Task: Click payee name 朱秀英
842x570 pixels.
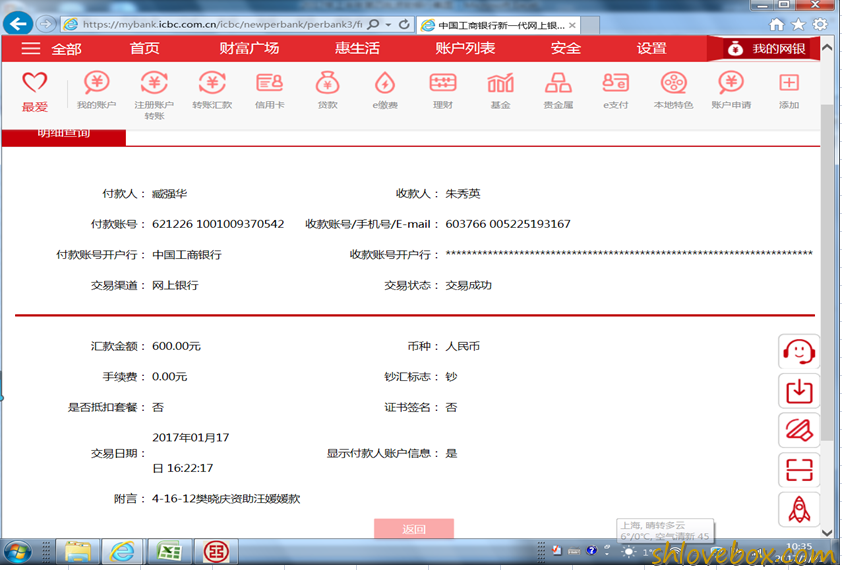Action: [462, 194]
